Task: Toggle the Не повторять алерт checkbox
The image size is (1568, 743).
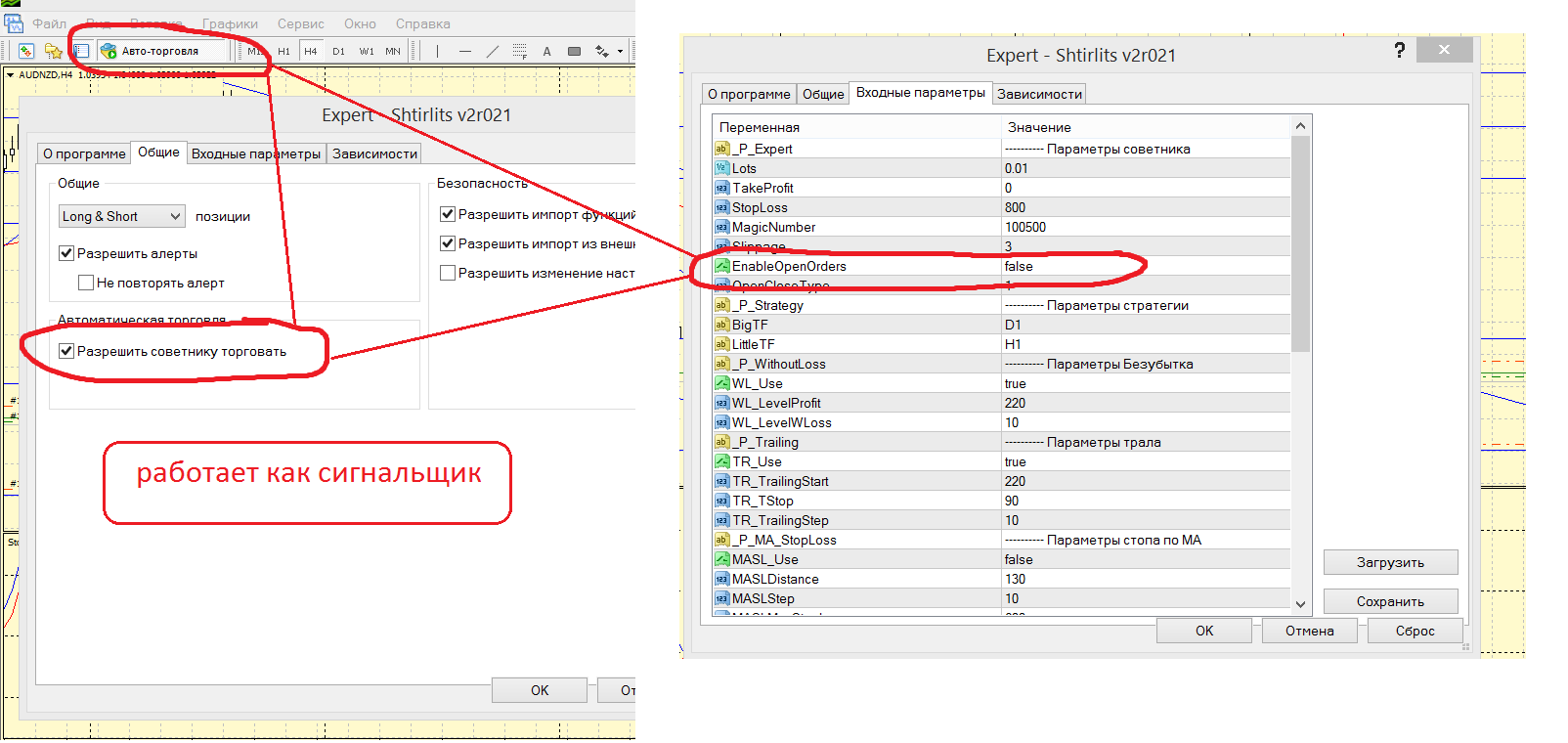Action: tap(86, 283)
